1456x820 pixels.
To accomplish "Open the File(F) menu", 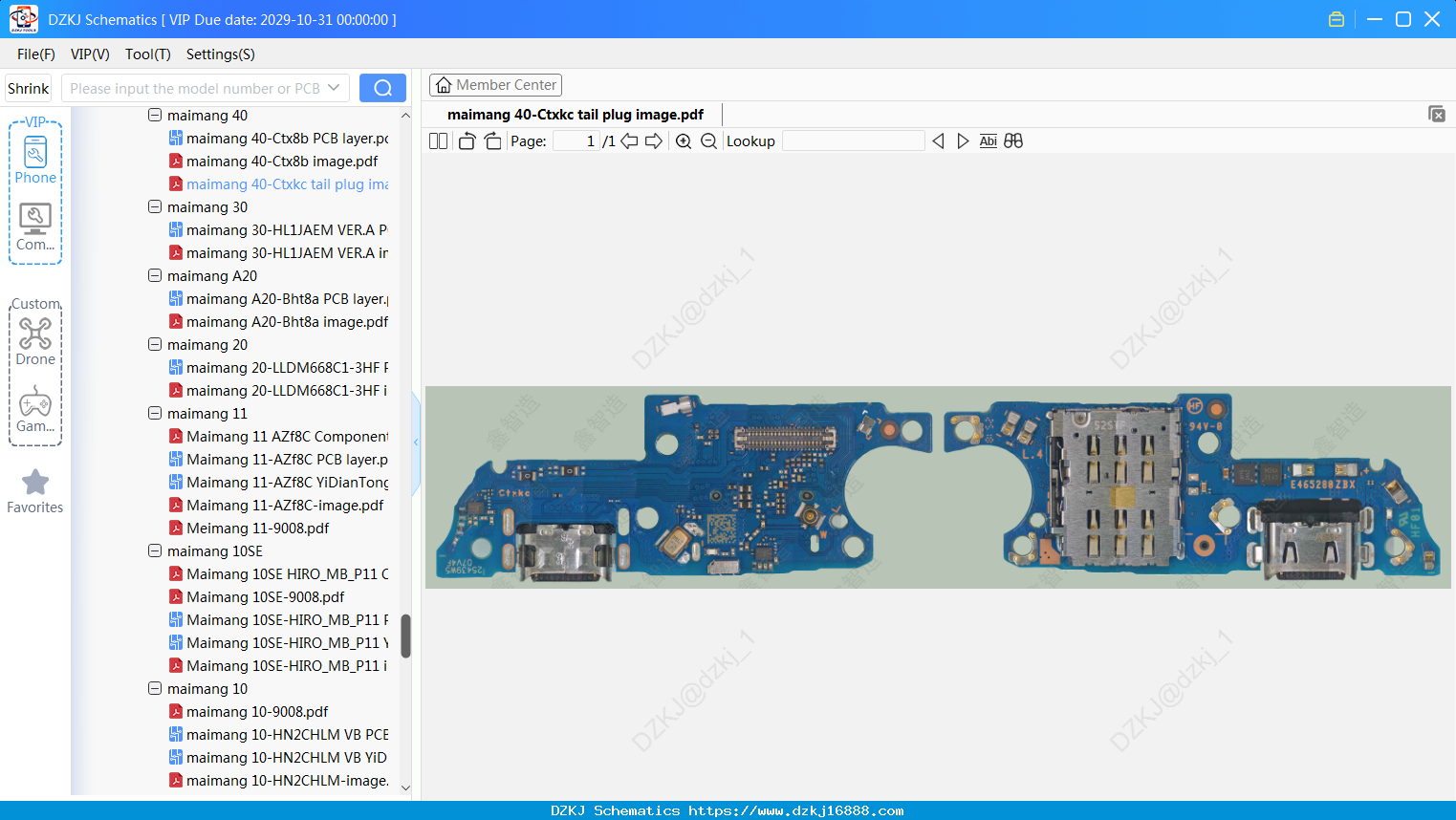I will [x=36, y=54].
